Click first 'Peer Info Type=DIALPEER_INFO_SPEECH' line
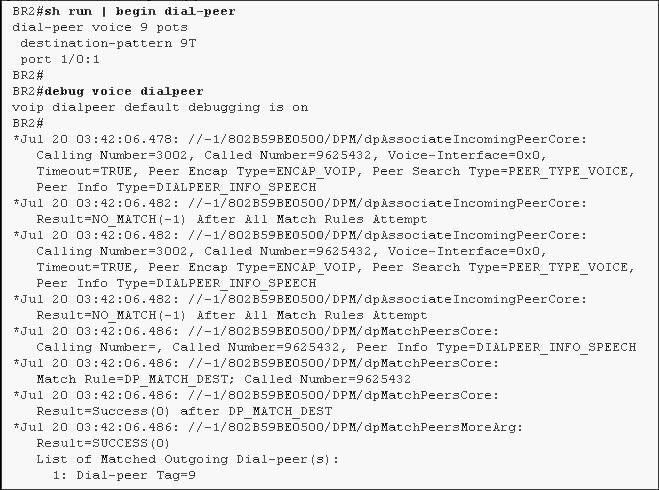Viewport: 659px width, 490px height. click(176, 187)
